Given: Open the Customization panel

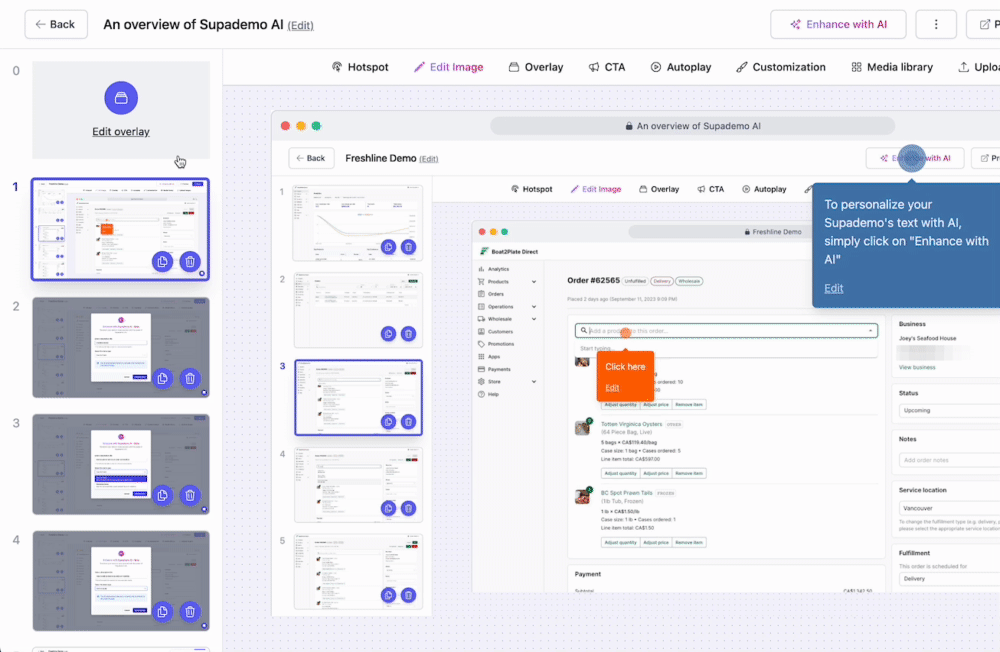Looking at the screenshot, I should click(x=781, y=67).
